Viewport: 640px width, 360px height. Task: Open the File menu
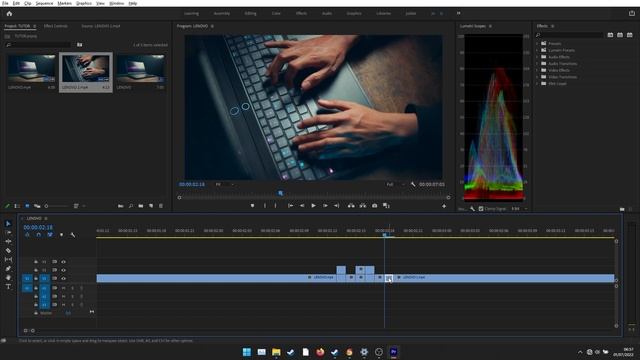point(5,3)
